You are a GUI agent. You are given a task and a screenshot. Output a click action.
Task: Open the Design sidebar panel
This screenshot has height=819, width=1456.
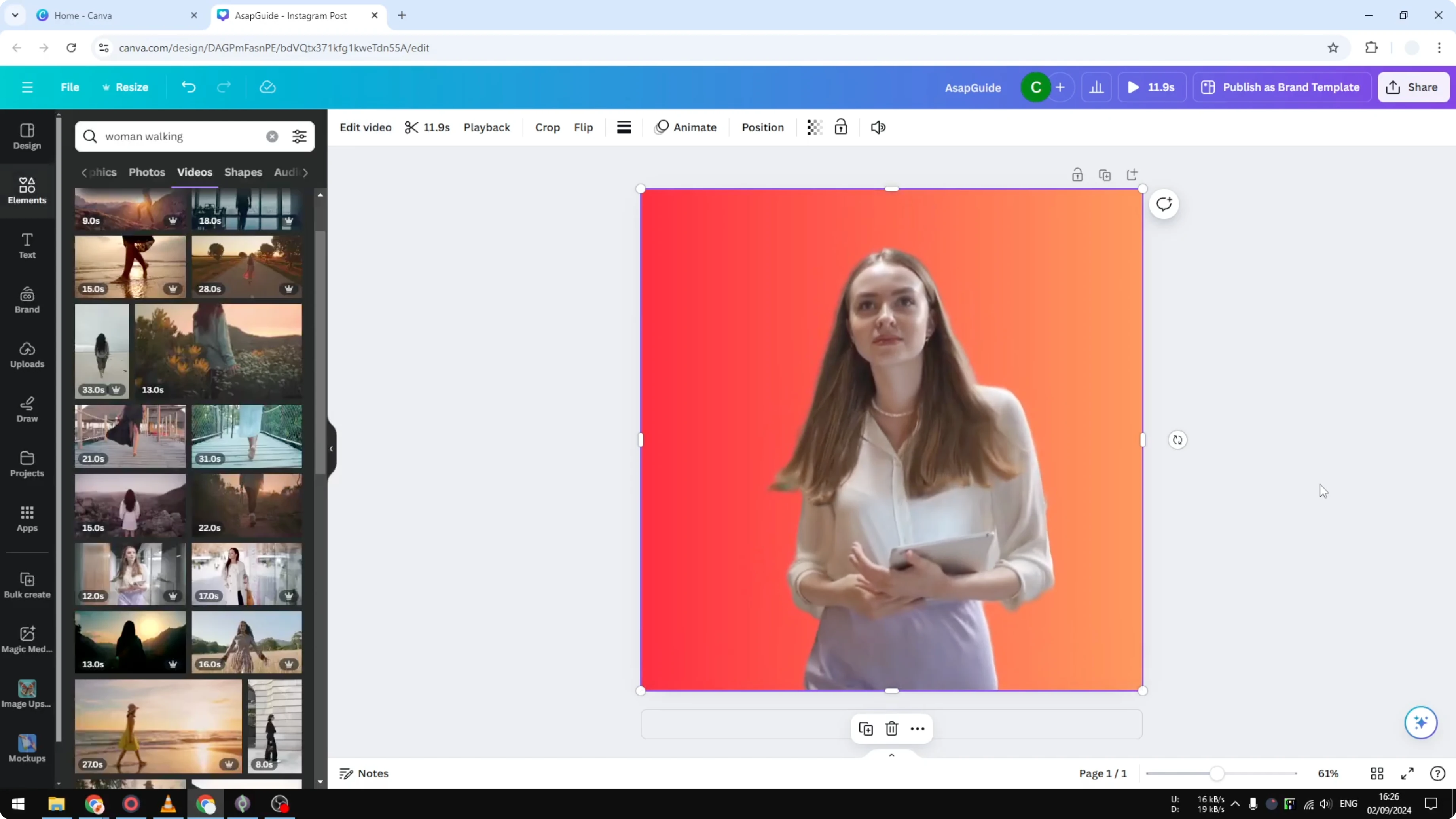tap(27, 136)
